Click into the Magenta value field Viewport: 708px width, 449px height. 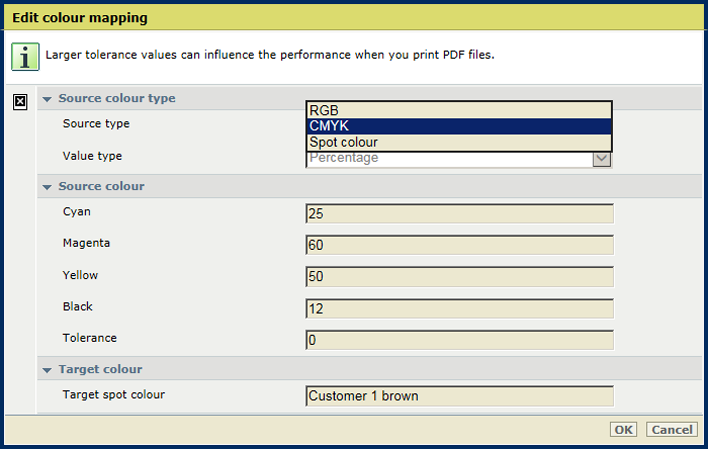459,245
